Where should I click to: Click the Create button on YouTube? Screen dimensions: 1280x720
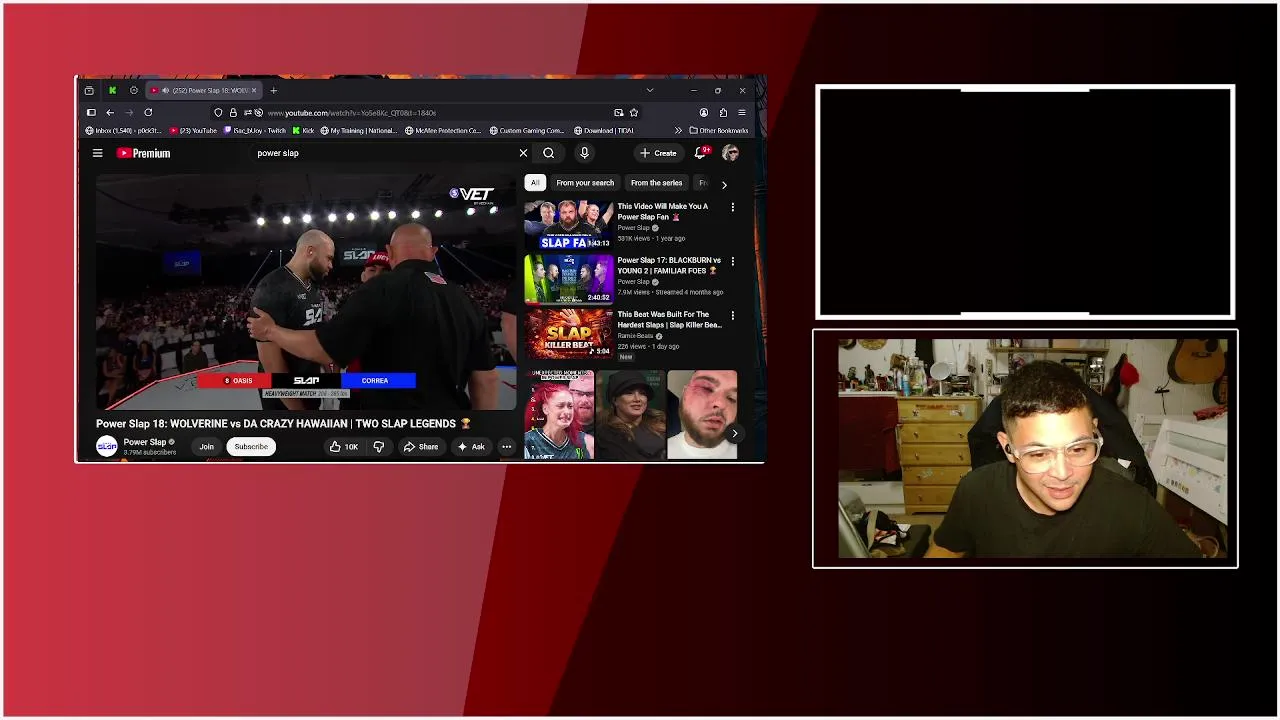(658, 153)
